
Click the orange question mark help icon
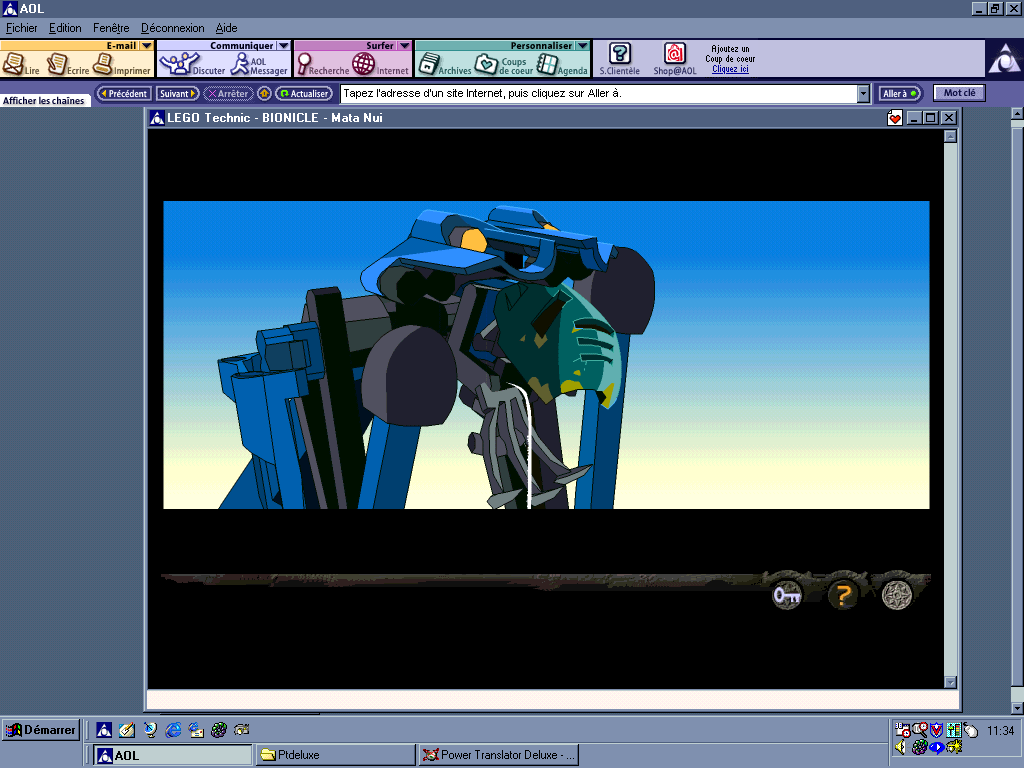[x=843, y=596]
